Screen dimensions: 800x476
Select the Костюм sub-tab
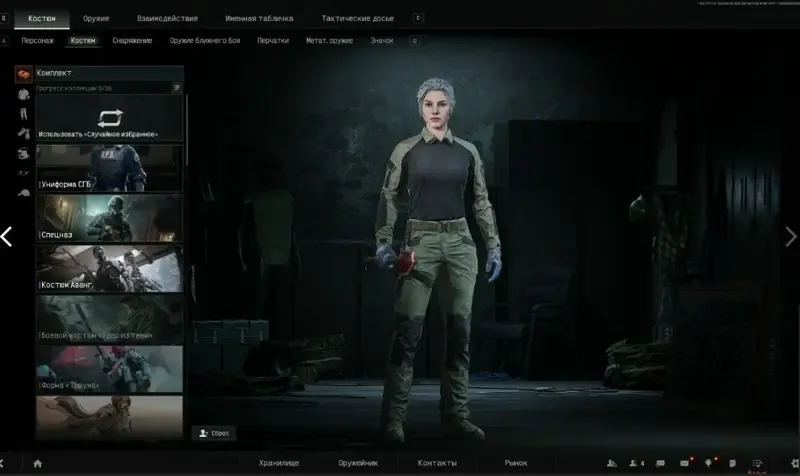click(83, 40)
